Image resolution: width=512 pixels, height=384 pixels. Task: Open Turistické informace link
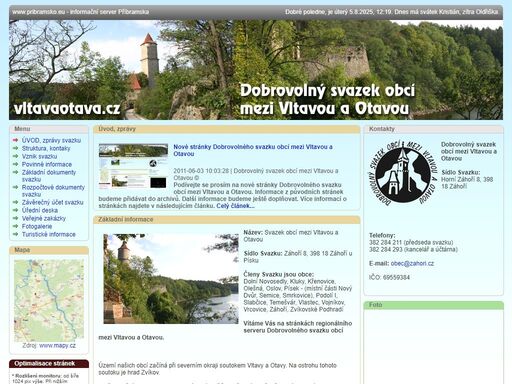coord(49,234)
